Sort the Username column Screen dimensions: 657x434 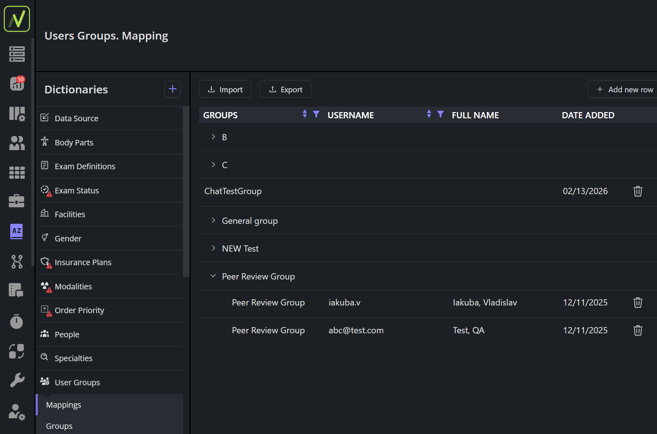point(429,114)
